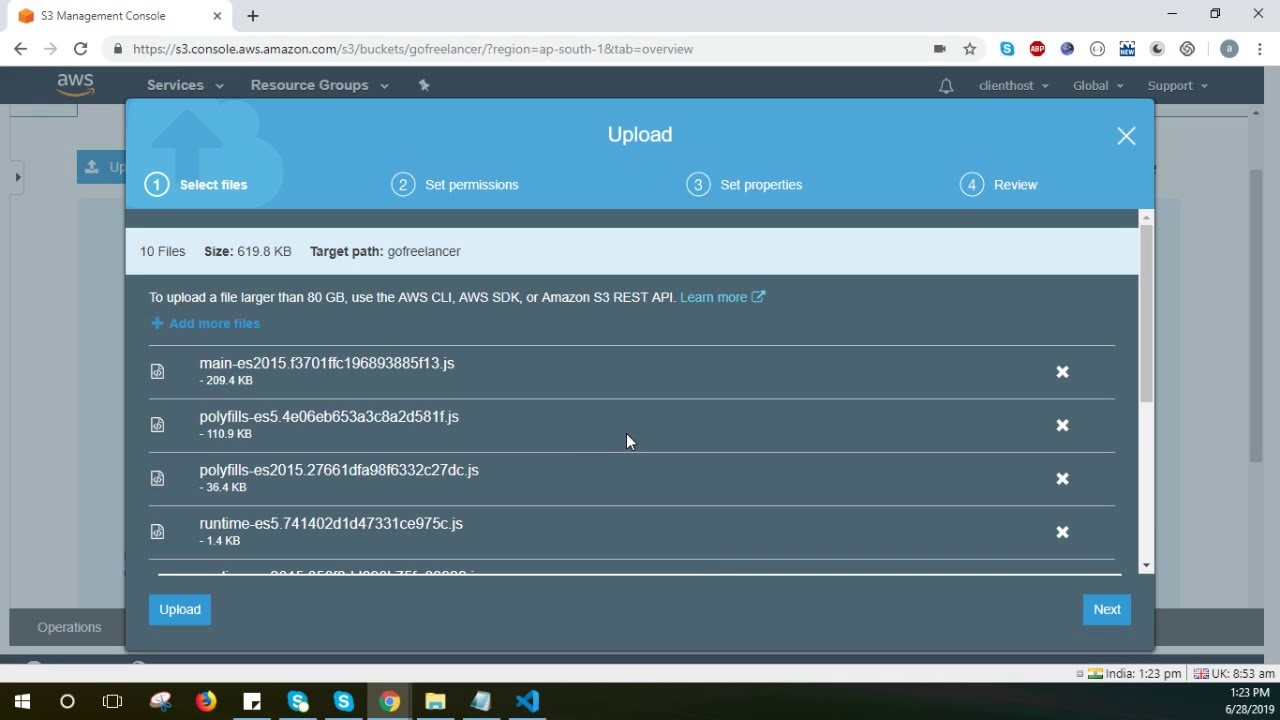Click the file icon next to runtime-es5 js
1280x720 pixels.
pyautogui.click(x=157, y=532)
